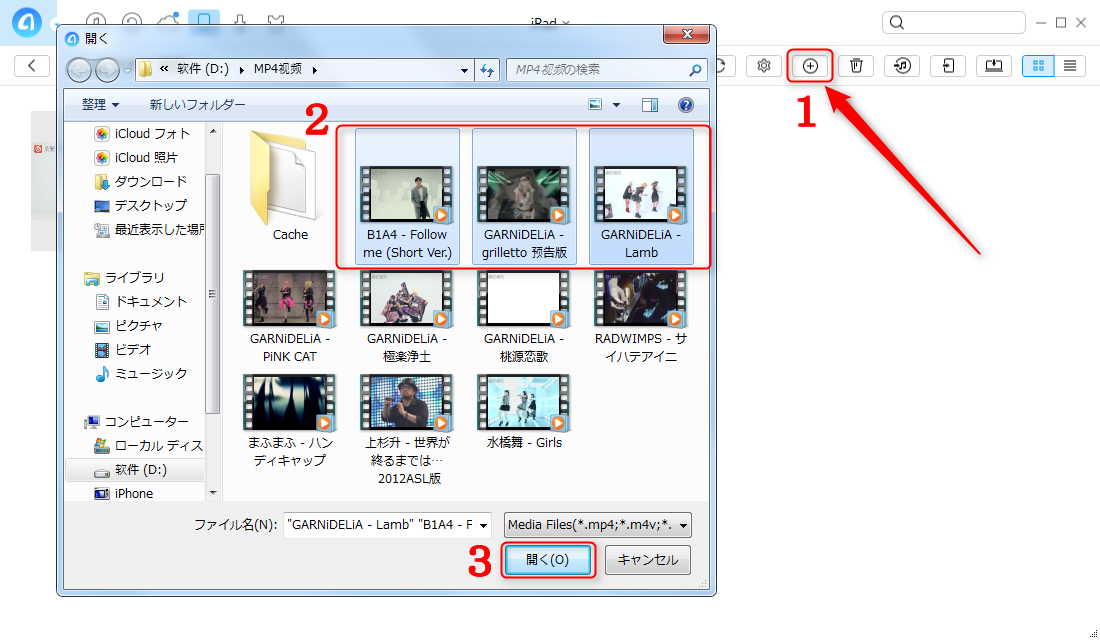Select ダウンロード in sidebar

[141, 181]
